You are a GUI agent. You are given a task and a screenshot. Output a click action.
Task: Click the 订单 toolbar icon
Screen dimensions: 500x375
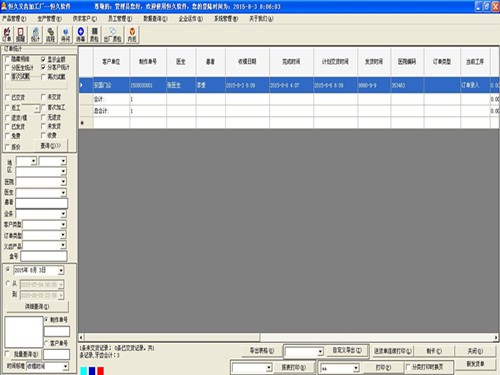coord(7,35)
